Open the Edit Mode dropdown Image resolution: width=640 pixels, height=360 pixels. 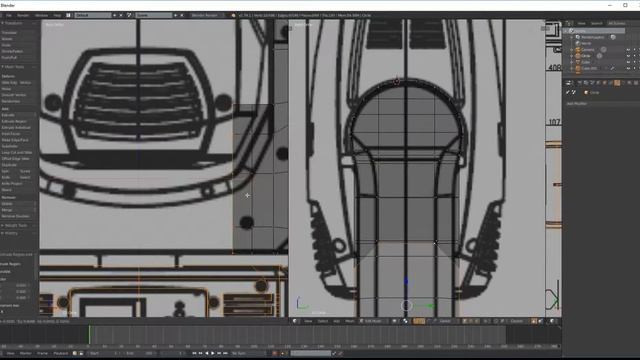372,321
